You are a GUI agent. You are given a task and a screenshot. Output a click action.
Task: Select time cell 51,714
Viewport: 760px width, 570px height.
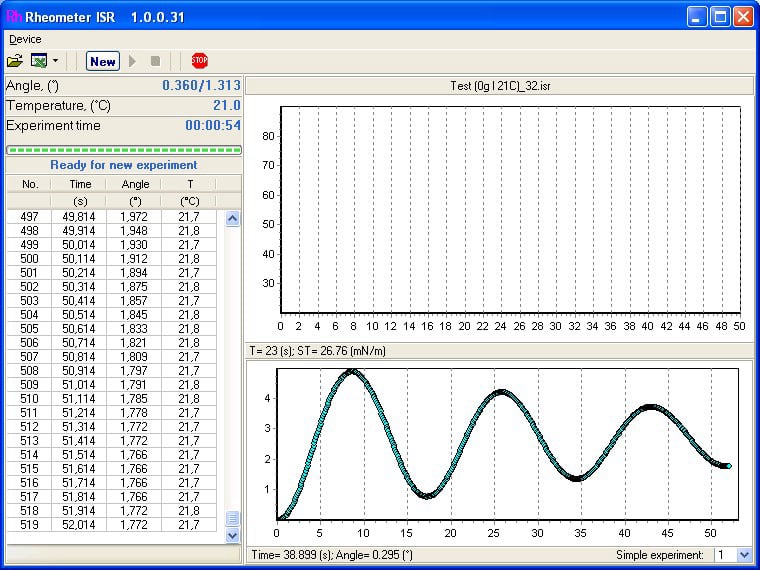coord(79,483)
